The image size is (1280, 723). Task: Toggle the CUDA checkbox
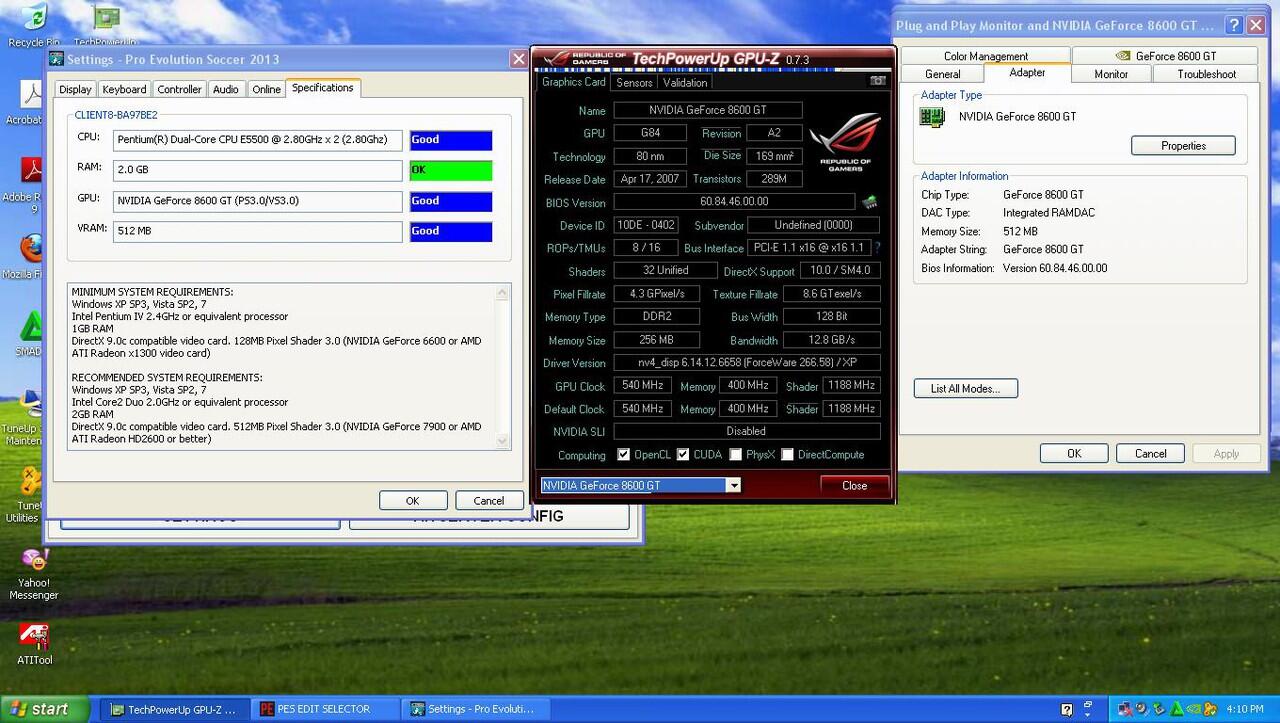coord(683,455)
